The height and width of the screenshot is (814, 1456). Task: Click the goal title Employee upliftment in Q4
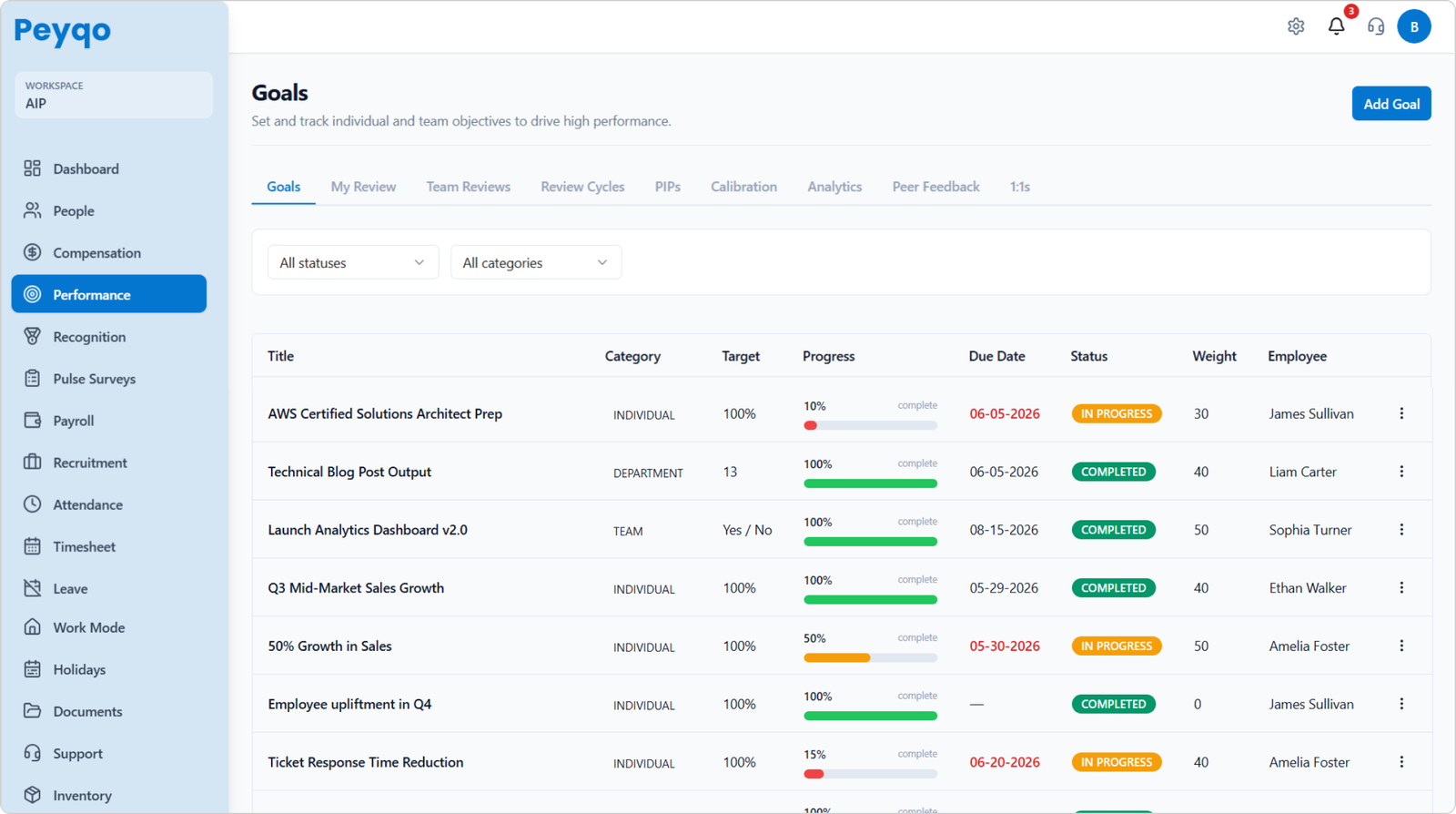pos(349,704)
